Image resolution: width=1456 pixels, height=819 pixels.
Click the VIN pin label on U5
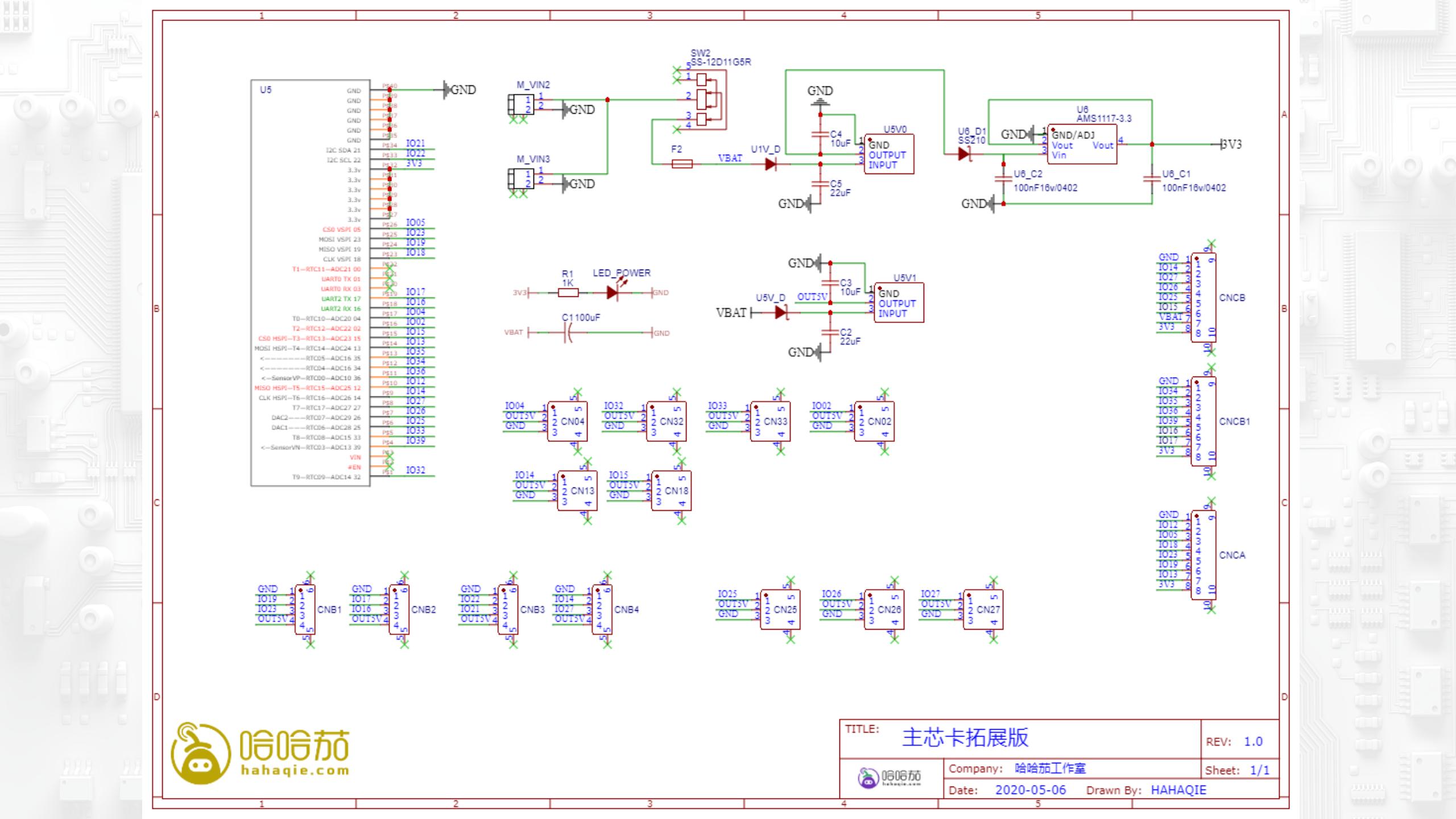pyautogui.click(x=355, y=457)
